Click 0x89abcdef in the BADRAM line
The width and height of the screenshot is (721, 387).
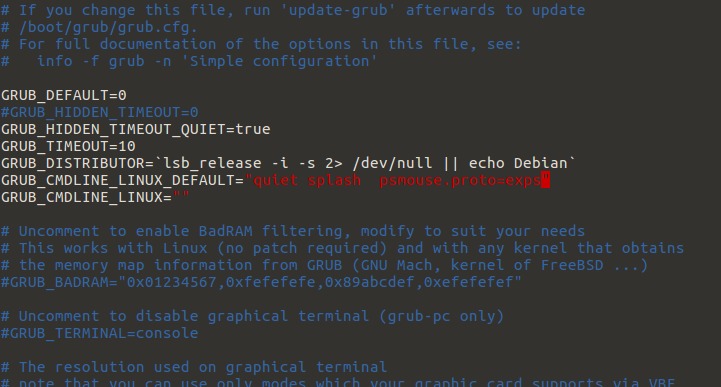click(370, 282)
